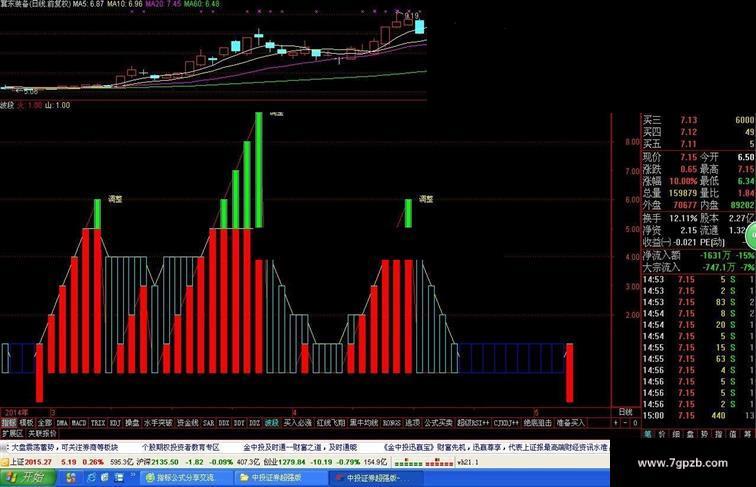
Task: Switch indicator to KDJ
Action: click(115, 423)
